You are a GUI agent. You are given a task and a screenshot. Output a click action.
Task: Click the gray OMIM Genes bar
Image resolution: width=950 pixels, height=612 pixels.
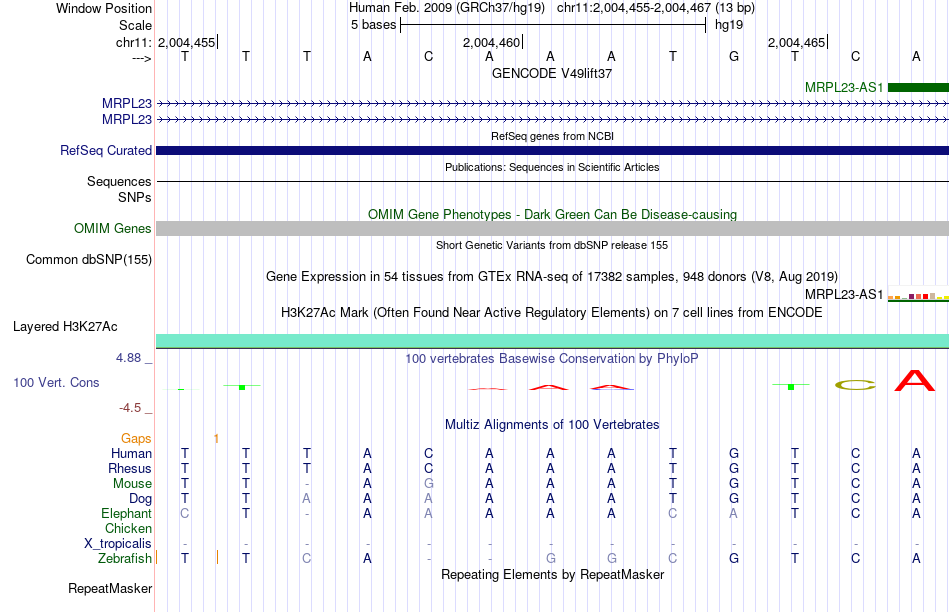552,228
